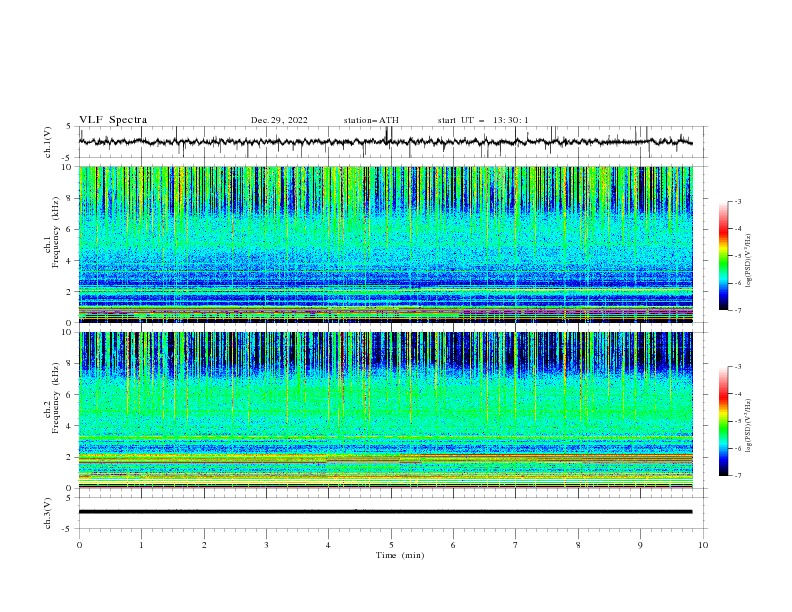Click the "ch.3(V)" axis label
792x612 pixels.
tap(48, 513)
